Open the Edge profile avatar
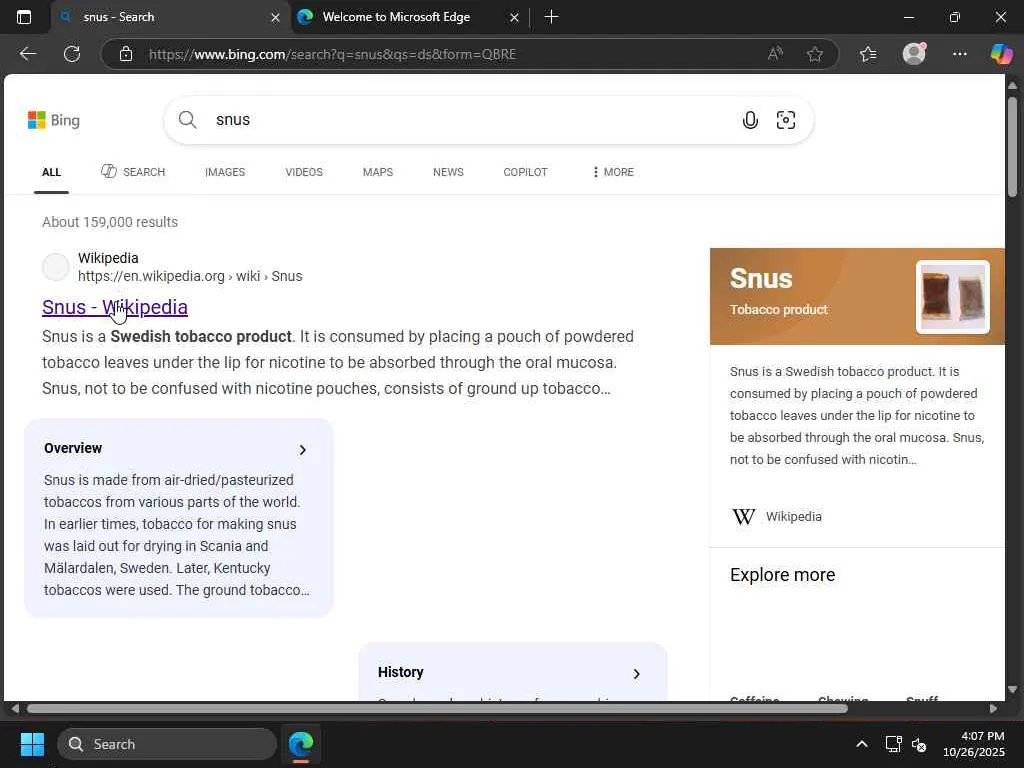1024x768 pixels. [x=914, y=54]
